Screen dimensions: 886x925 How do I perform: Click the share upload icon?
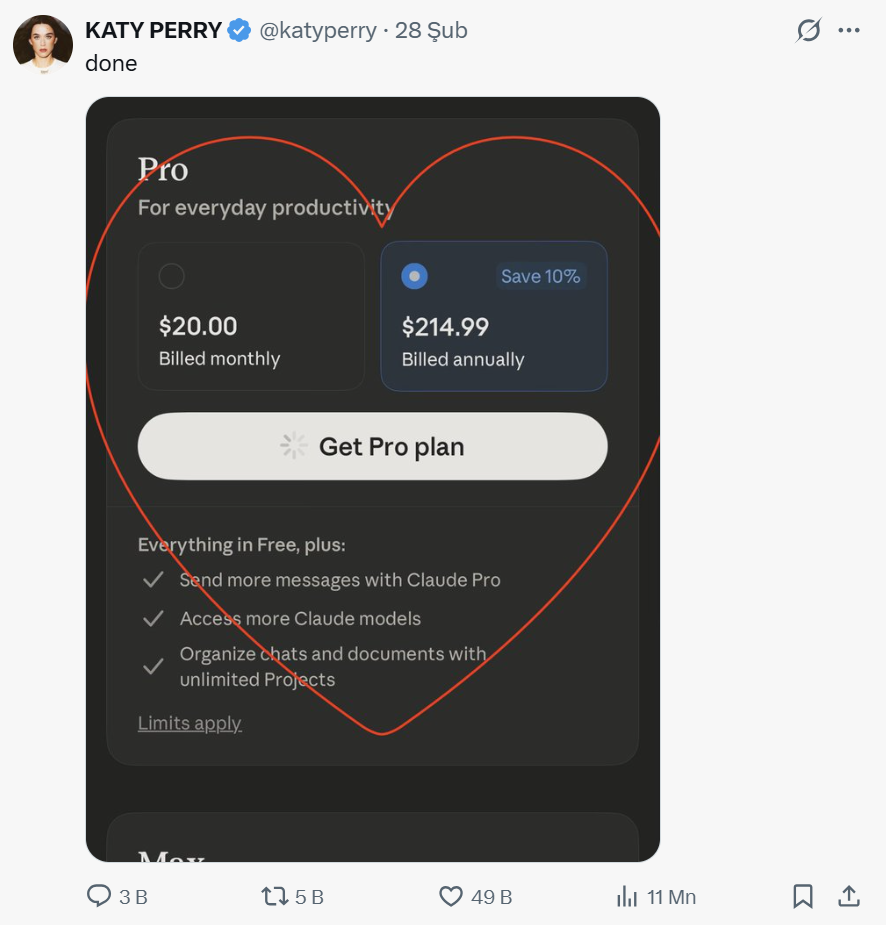click(x=848, y=896)
